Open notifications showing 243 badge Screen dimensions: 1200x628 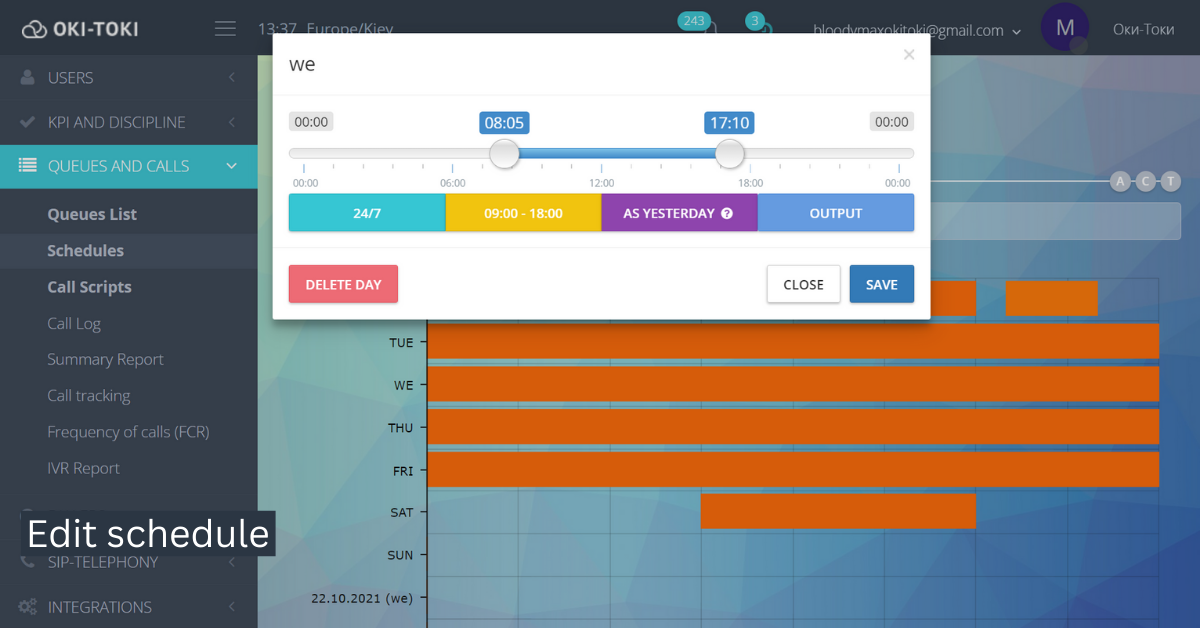coord(695,20)
